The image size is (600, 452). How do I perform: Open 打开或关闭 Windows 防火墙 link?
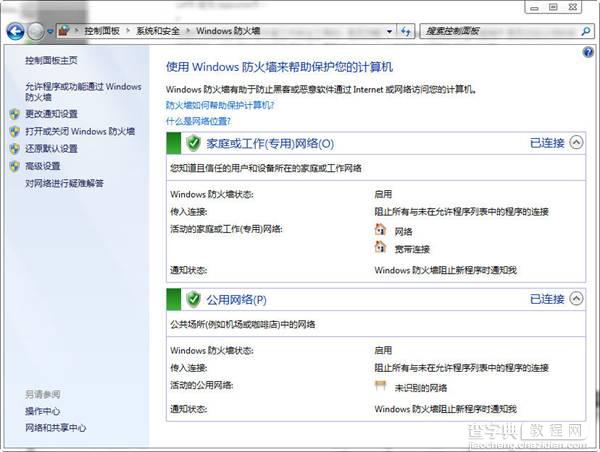point(80,132)
